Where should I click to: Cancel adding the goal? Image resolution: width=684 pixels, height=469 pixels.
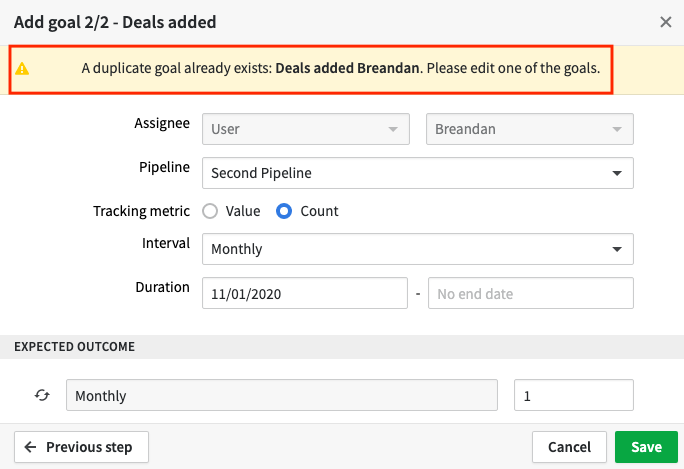(x=569, y=447)
